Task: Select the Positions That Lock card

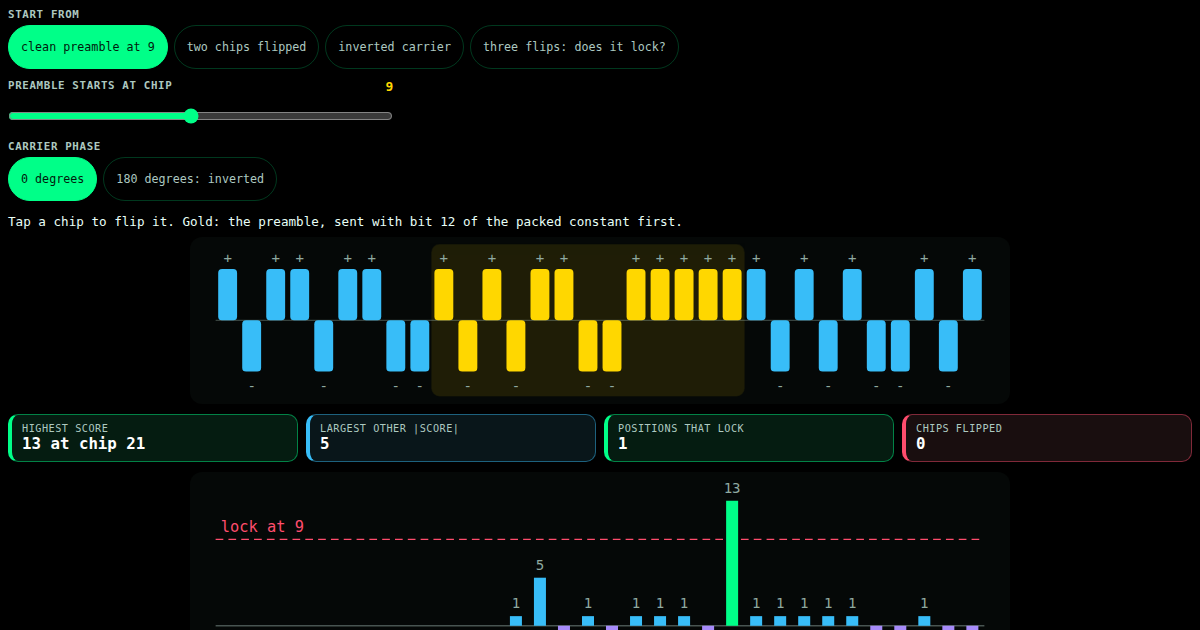Action: pos(749,438)
